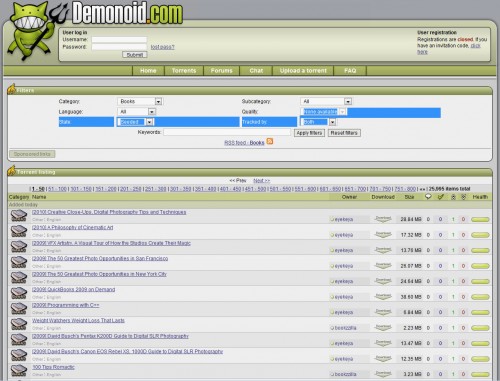The width and height of the screenshot is (500, 381).
Task: Open the Torrents navigation tab
Action: 184,71
